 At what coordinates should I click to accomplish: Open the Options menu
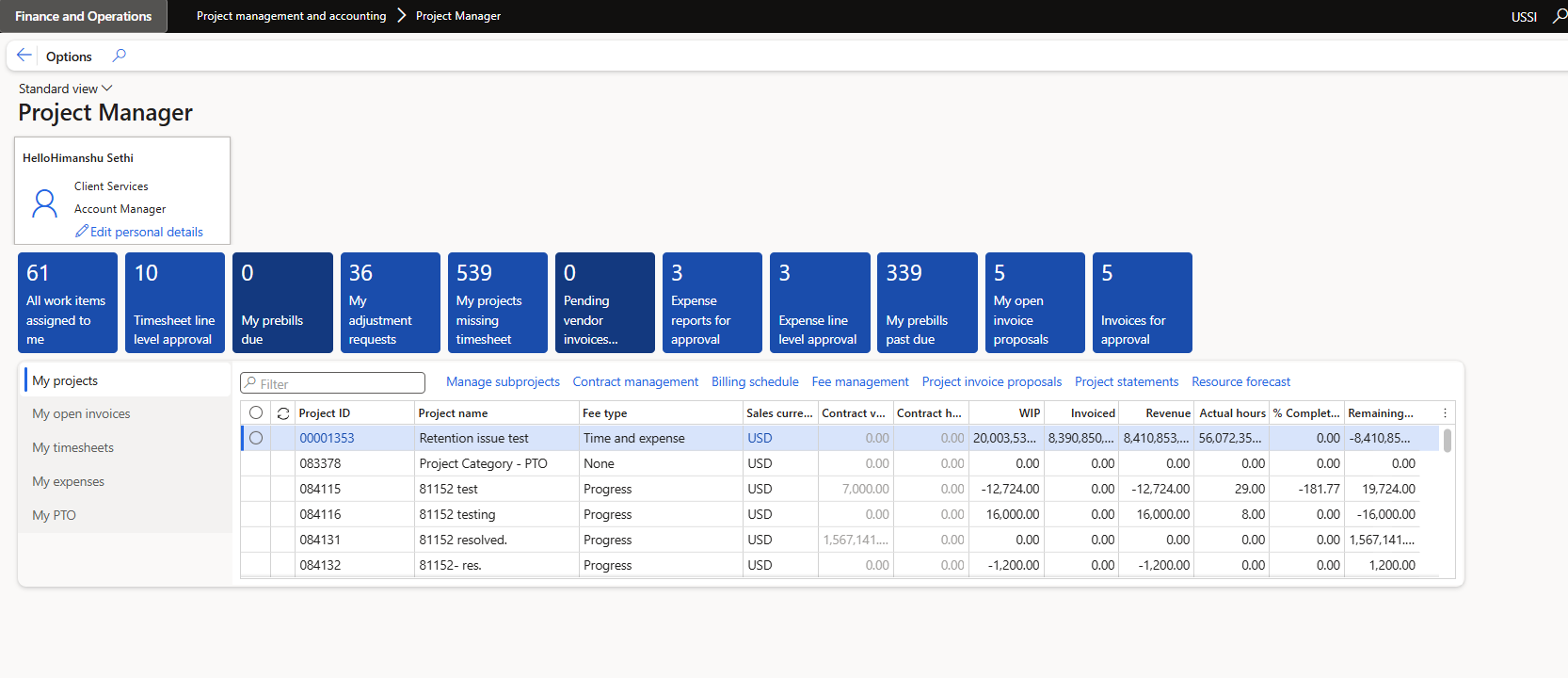69,56
